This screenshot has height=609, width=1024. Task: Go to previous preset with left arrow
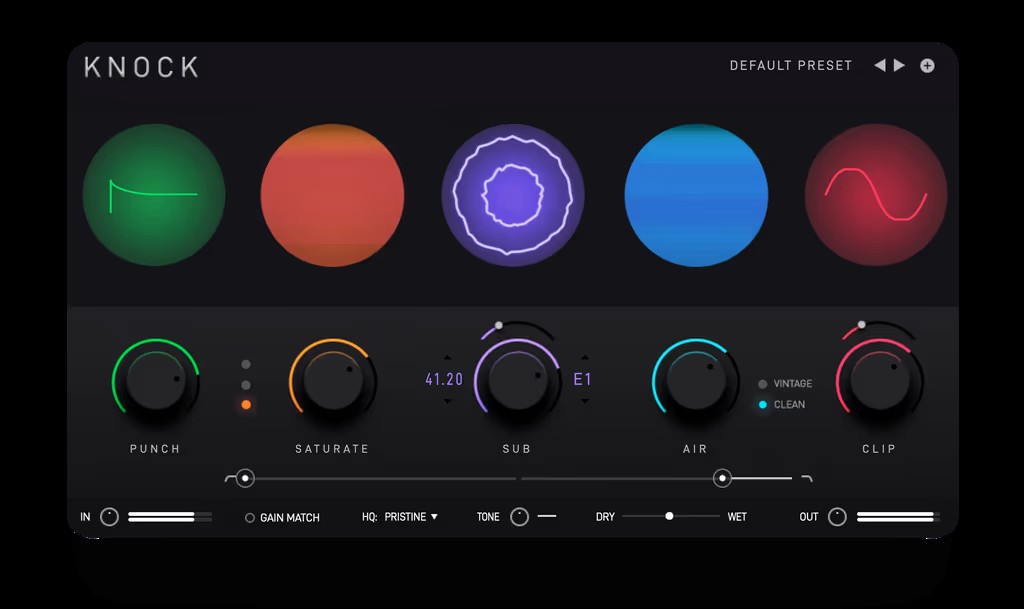click(x=880, y=65)
